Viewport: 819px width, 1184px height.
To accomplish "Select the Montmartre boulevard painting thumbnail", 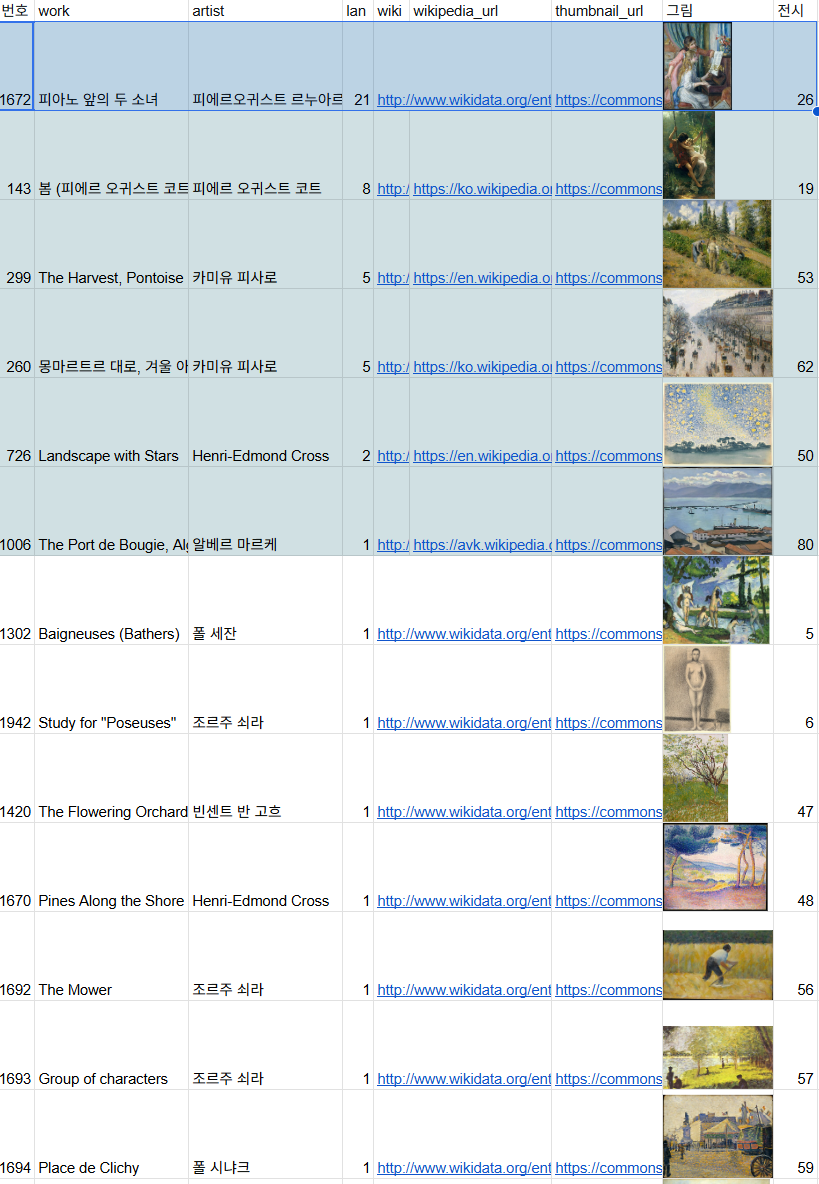I will [718, 333].
